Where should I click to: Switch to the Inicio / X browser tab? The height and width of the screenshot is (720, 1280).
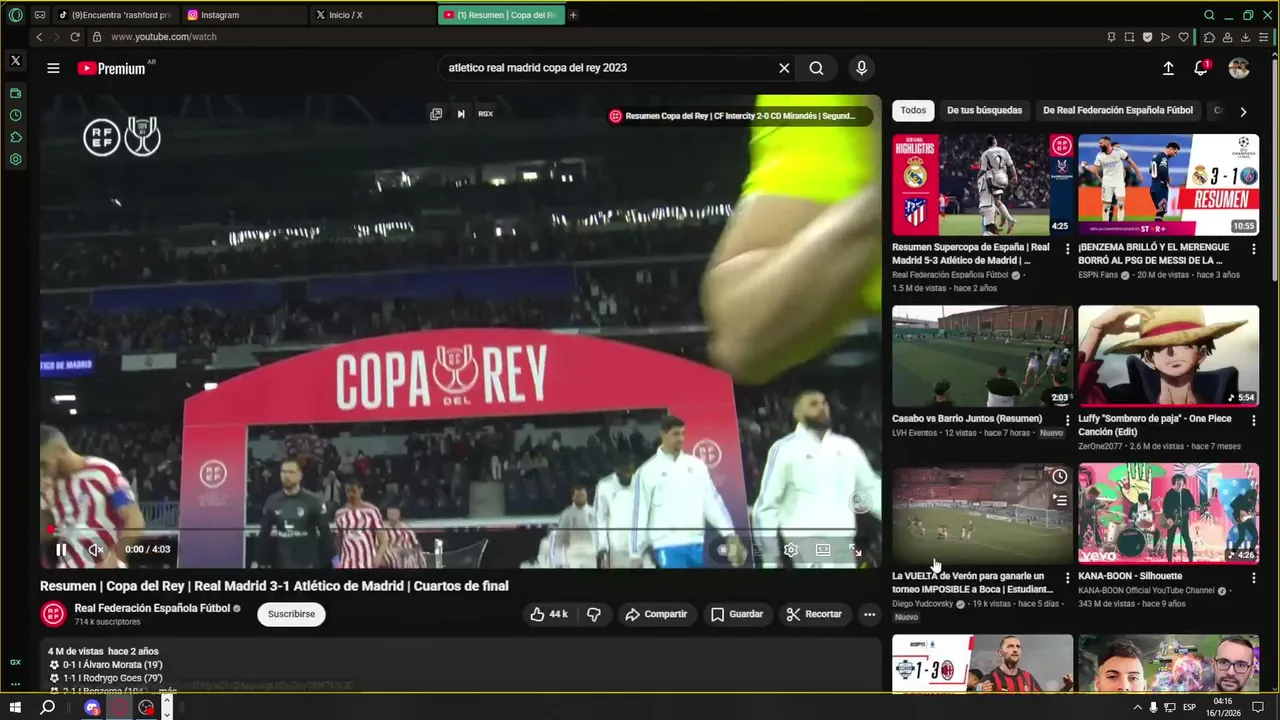[371, 15]
